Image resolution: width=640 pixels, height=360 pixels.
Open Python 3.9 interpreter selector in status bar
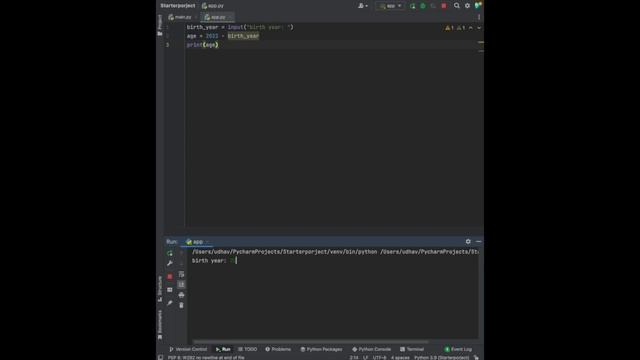pyautogui.click(x=442, y=357)
